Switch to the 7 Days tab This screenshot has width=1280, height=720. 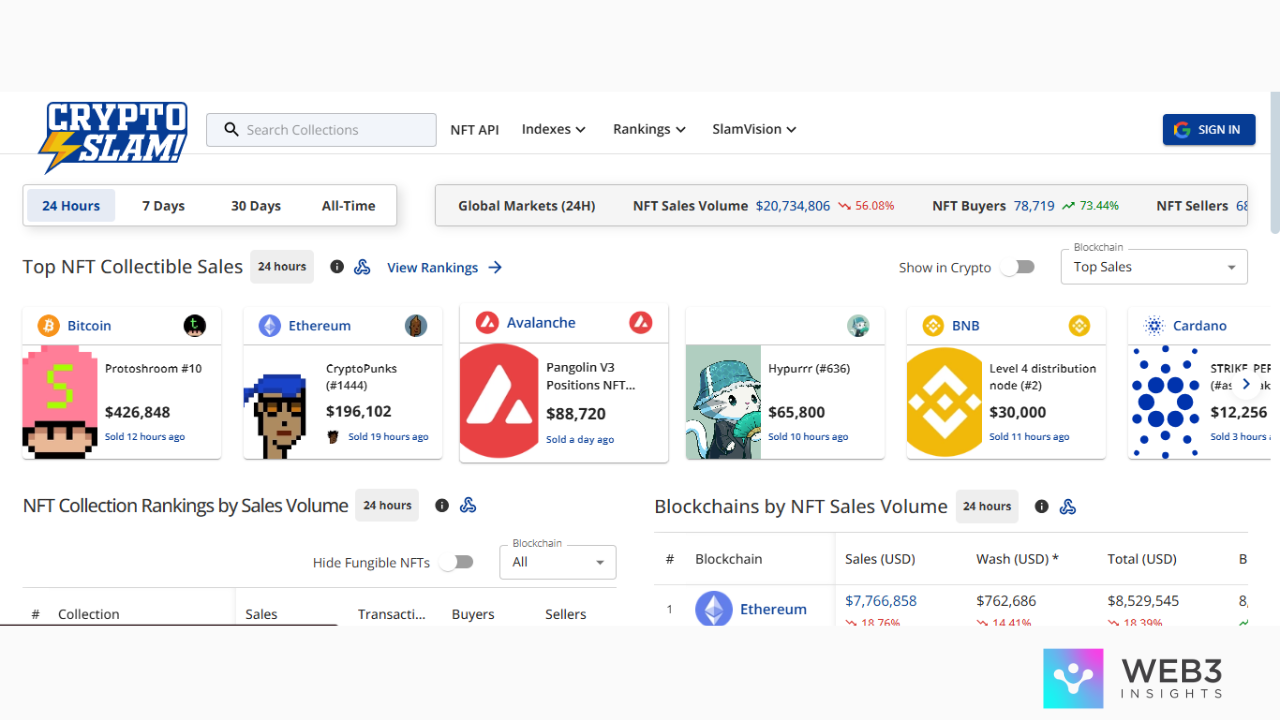(163, 206)
